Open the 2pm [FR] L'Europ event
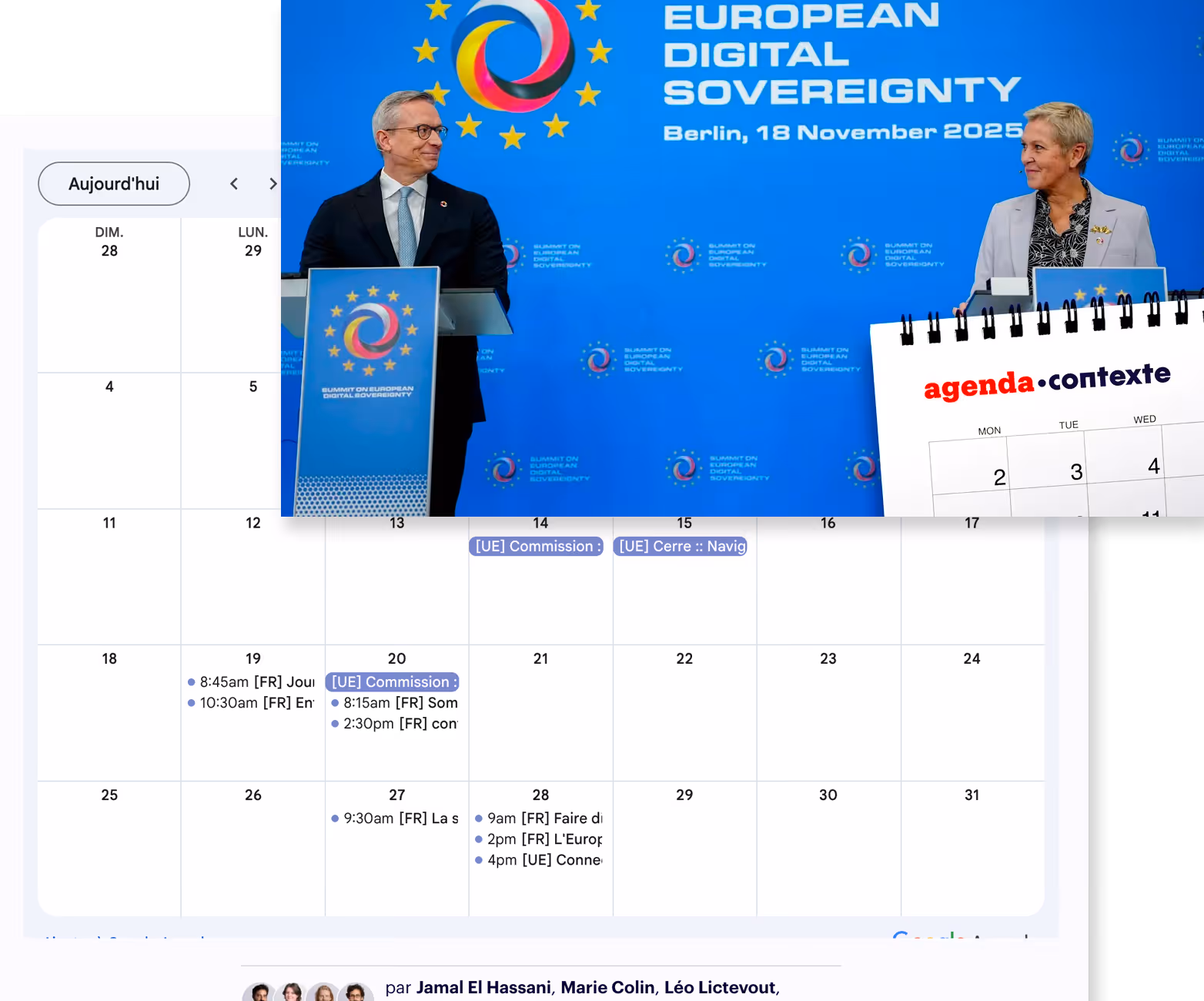The width and height of the screenshot is (1204, 1001). 539,839
